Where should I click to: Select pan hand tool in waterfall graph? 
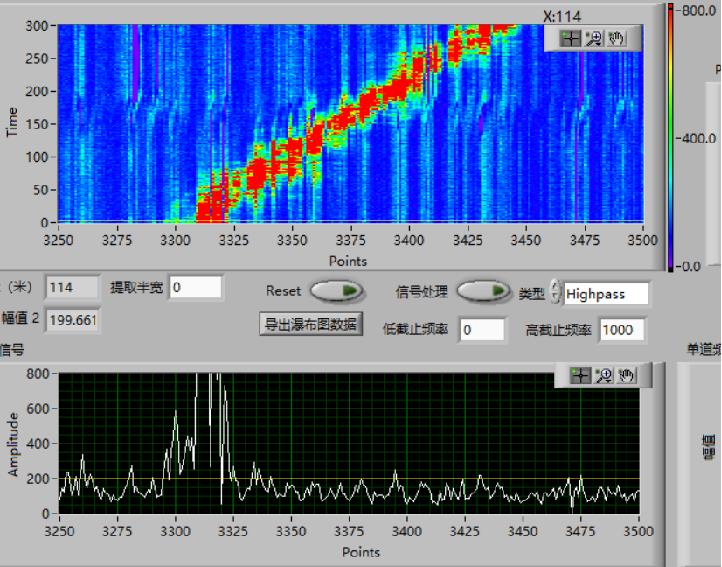(617, 38)
